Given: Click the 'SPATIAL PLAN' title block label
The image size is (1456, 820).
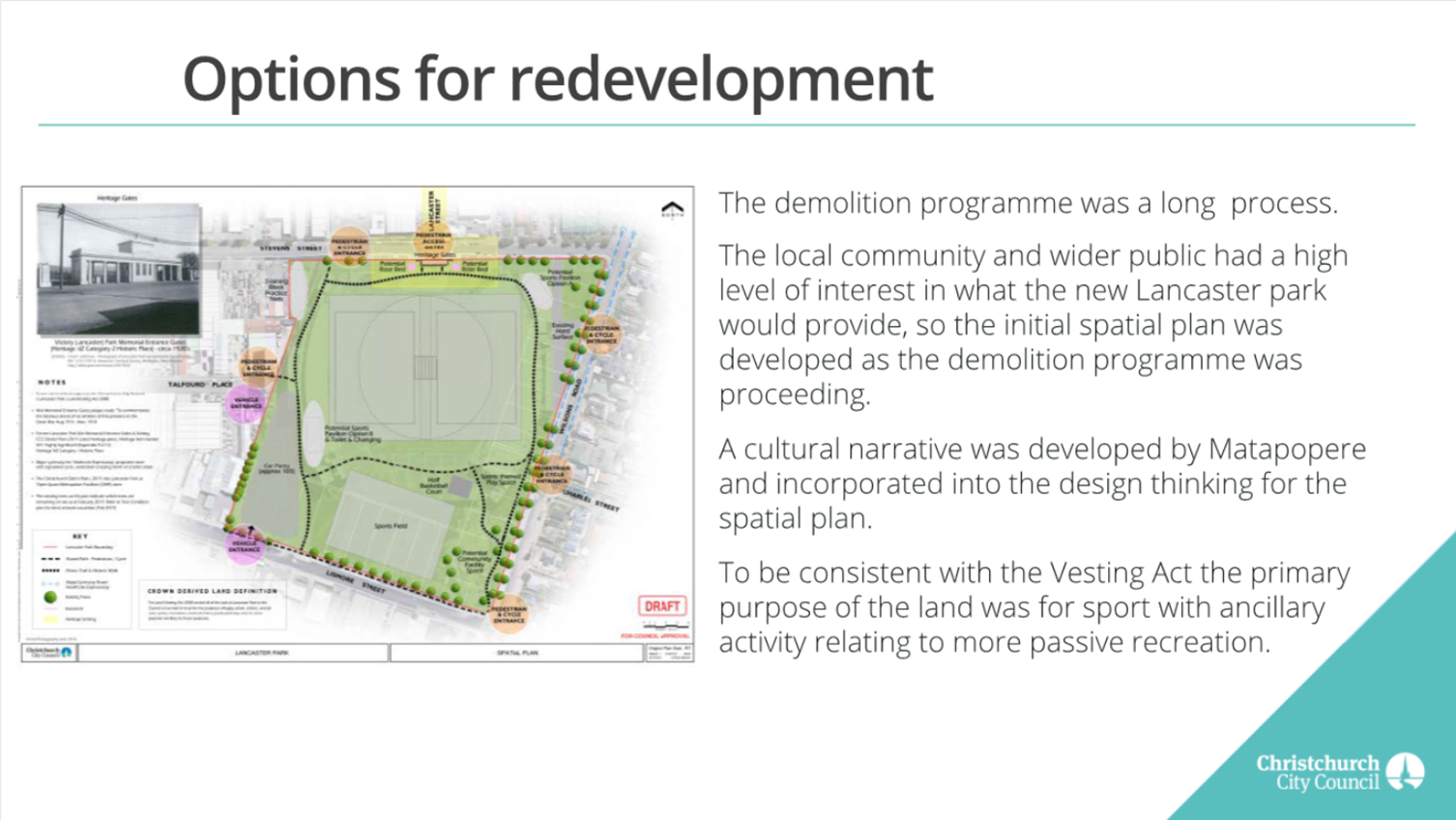Looking at the screenshot, I should click(517, 653).
